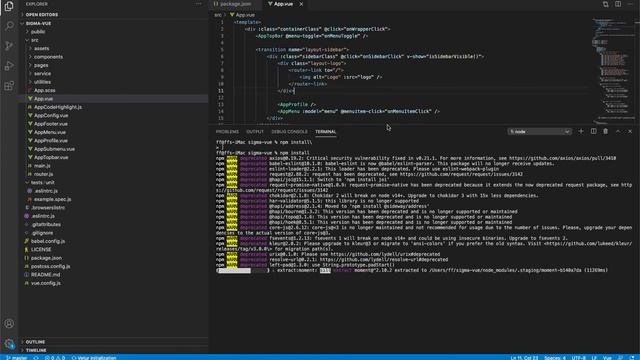Collapse the tests/unit folder
The image size is (640, 360).
pos(42,182)
